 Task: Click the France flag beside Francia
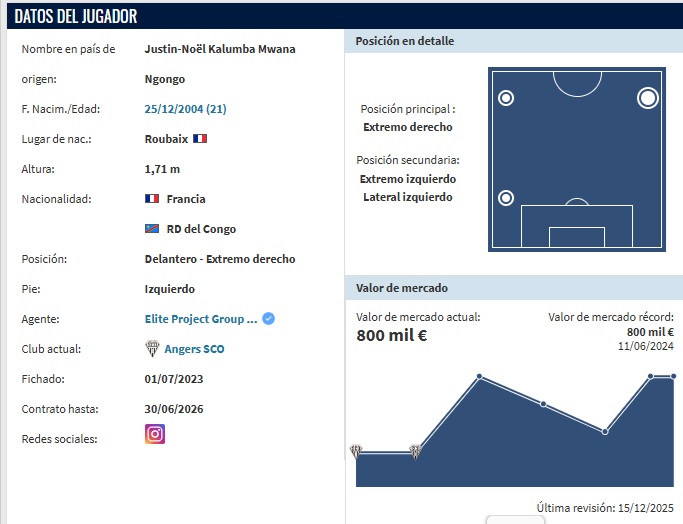tap(153, 199)
